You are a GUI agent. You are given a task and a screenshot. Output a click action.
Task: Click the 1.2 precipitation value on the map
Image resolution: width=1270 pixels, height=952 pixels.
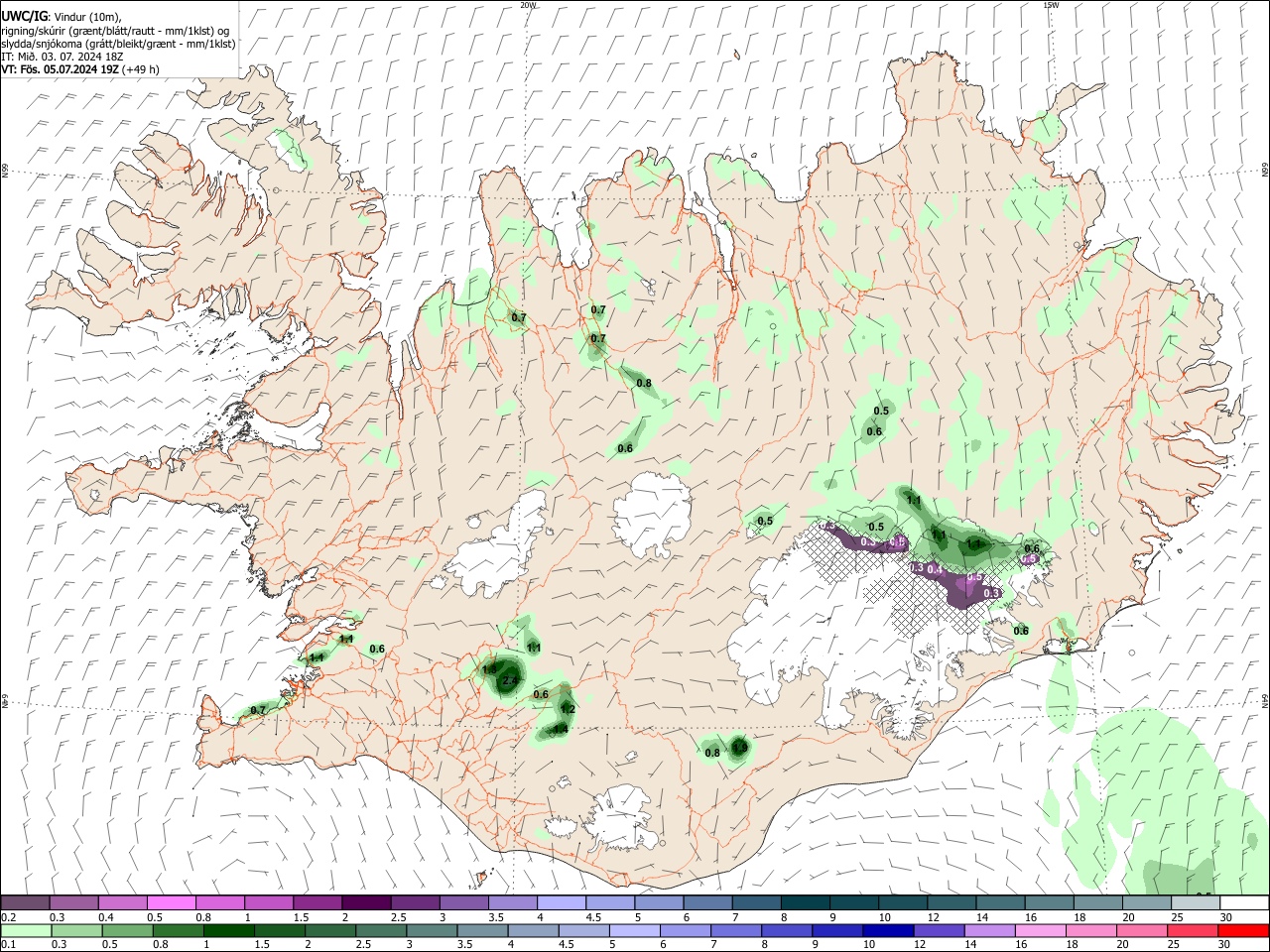click(x=568, y=709)
